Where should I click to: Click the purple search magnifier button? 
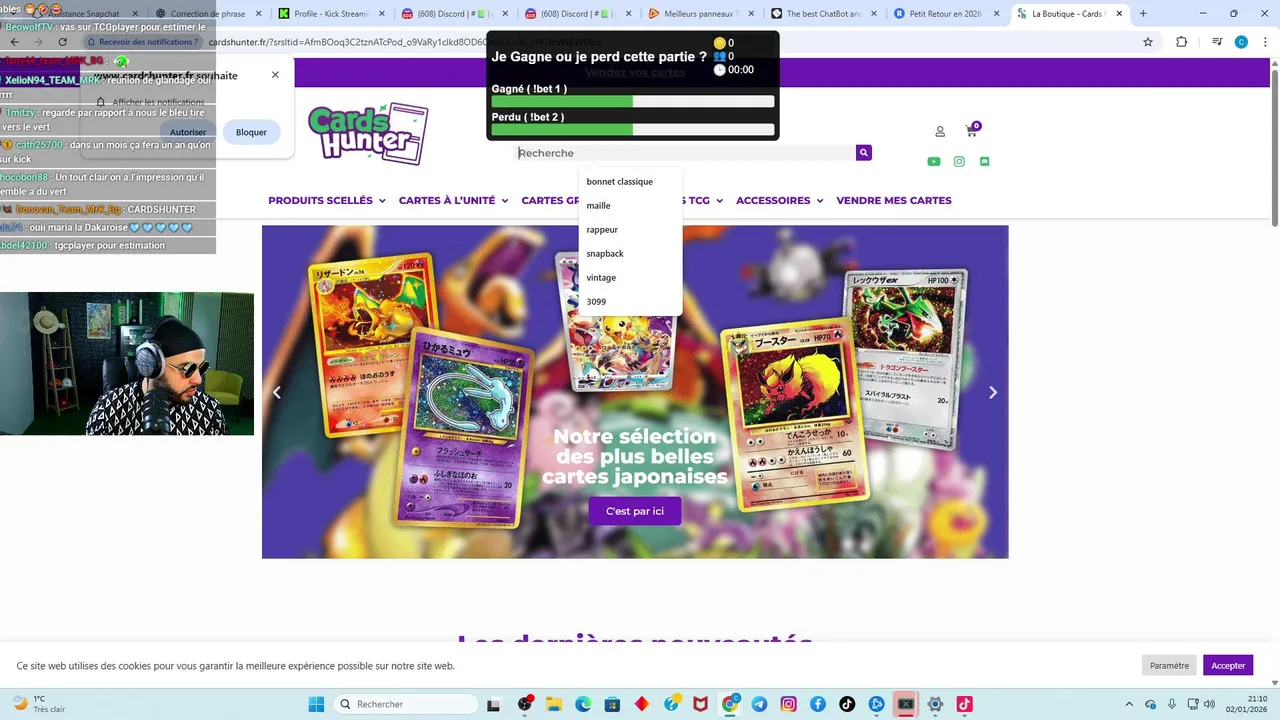click(864, 153)
